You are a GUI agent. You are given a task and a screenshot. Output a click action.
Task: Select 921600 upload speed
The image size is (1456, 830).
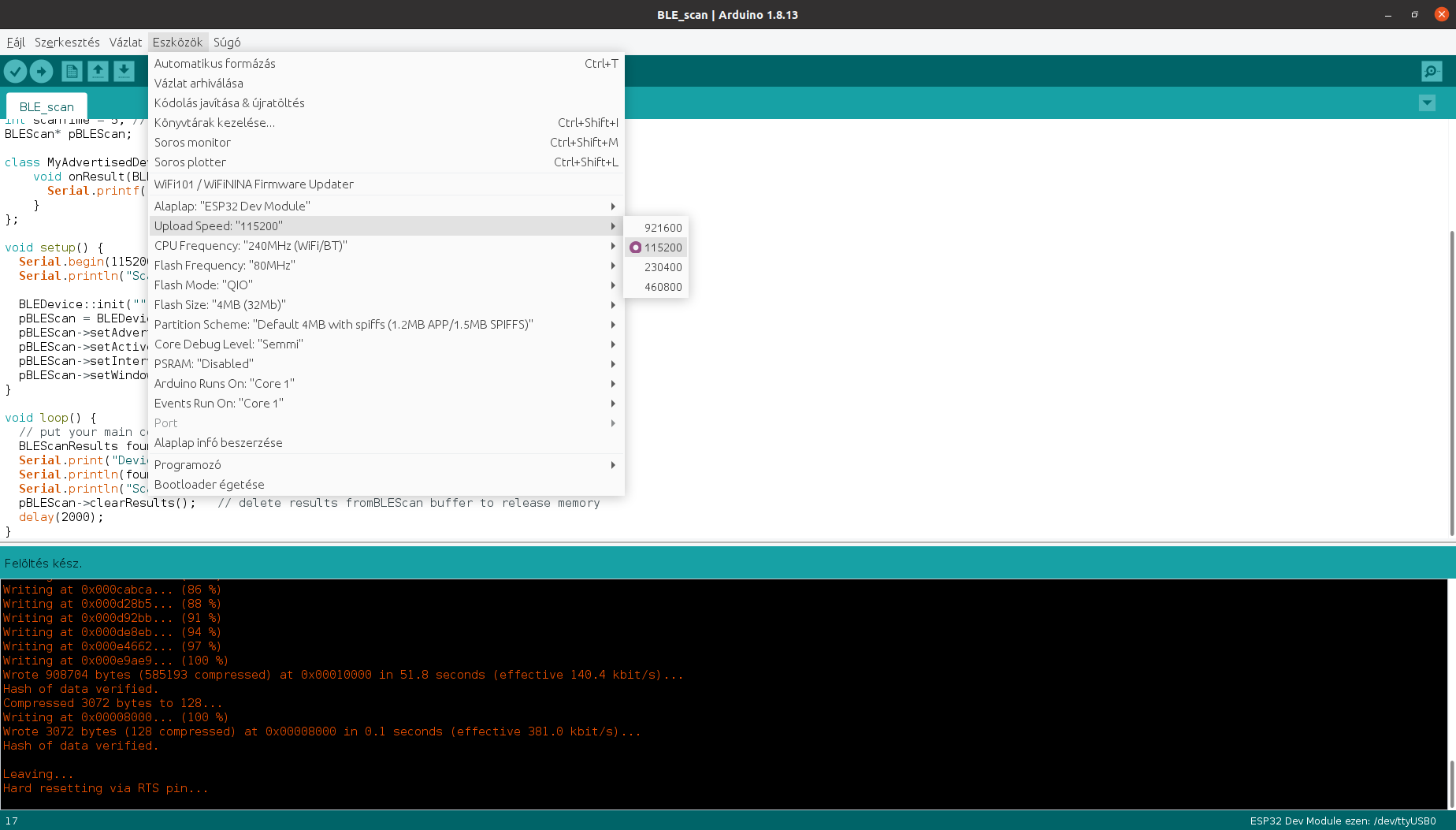click(x=656, y=228)
